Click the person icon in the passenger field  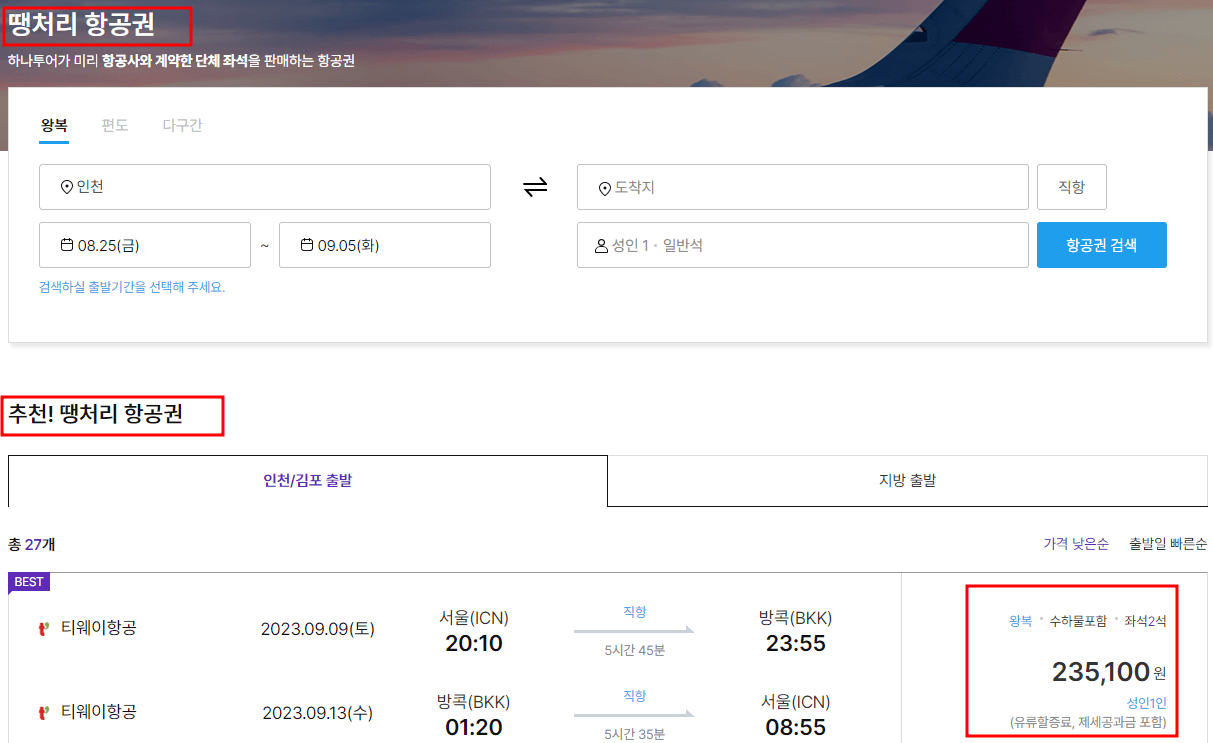pyautogui.click(x=600, y=245)
